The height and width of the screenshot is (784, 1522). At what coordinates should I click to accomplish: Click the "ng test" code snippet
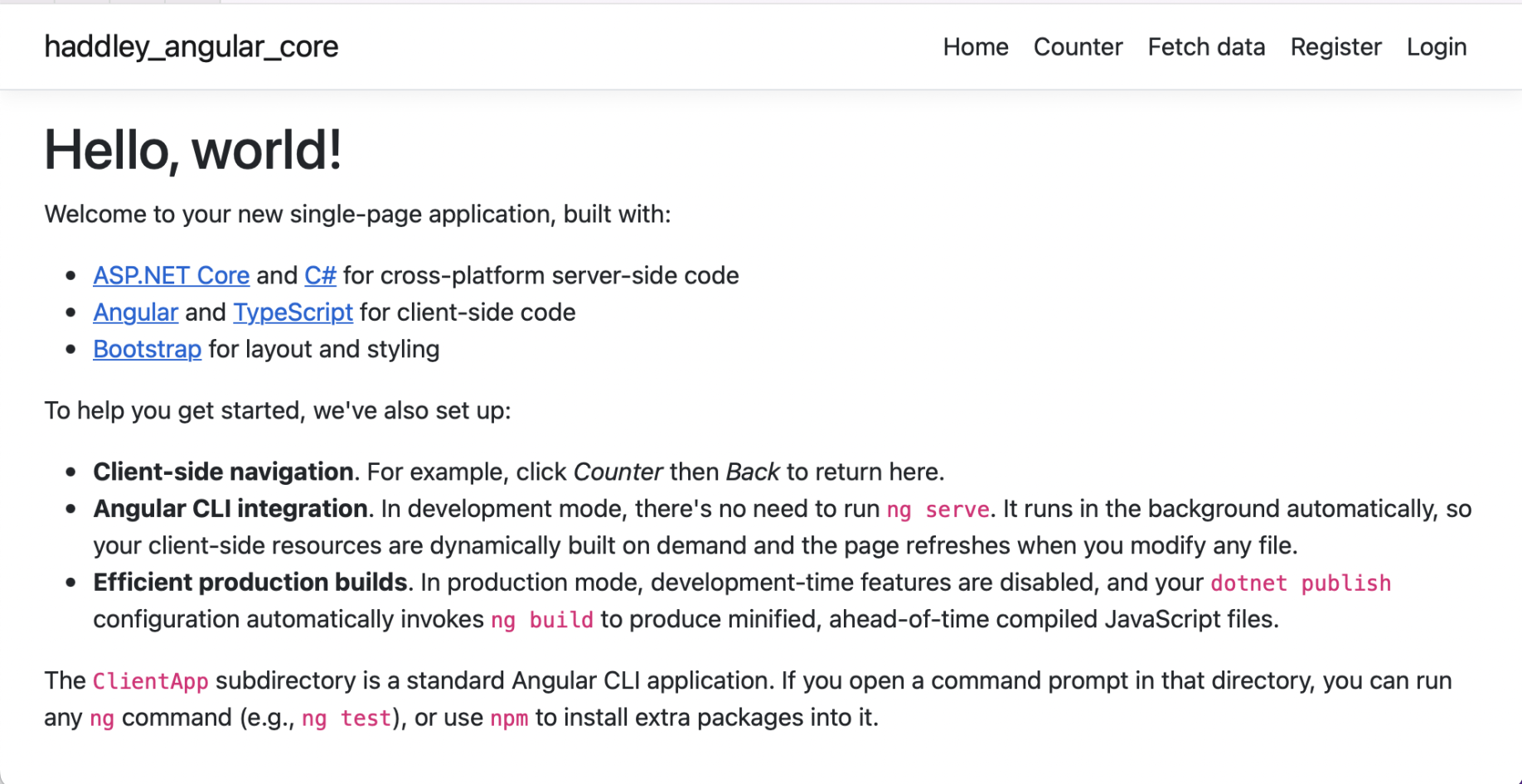pyautogui.click(x=346, y=718)
